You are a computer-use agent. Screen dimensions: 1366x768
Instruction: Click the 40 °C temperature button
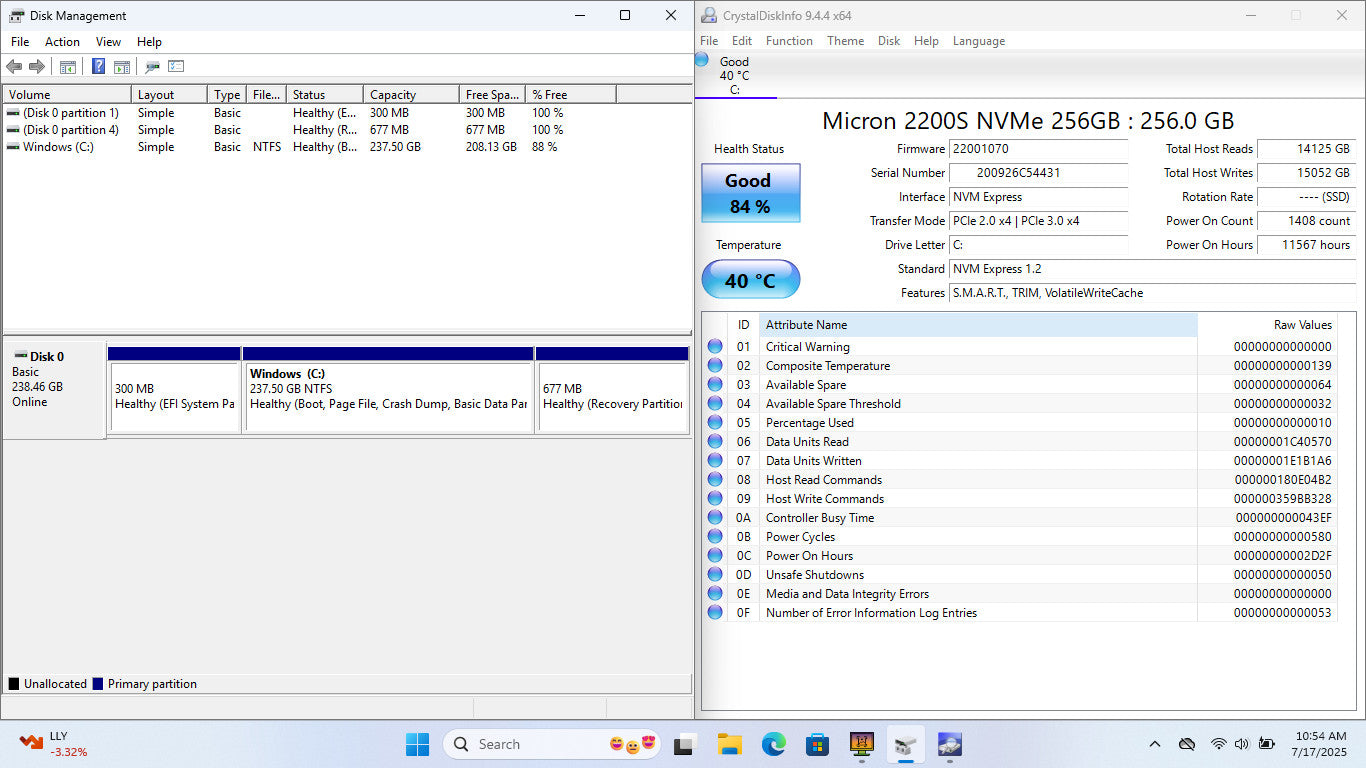pyautogui.click(x=750, y=280)
